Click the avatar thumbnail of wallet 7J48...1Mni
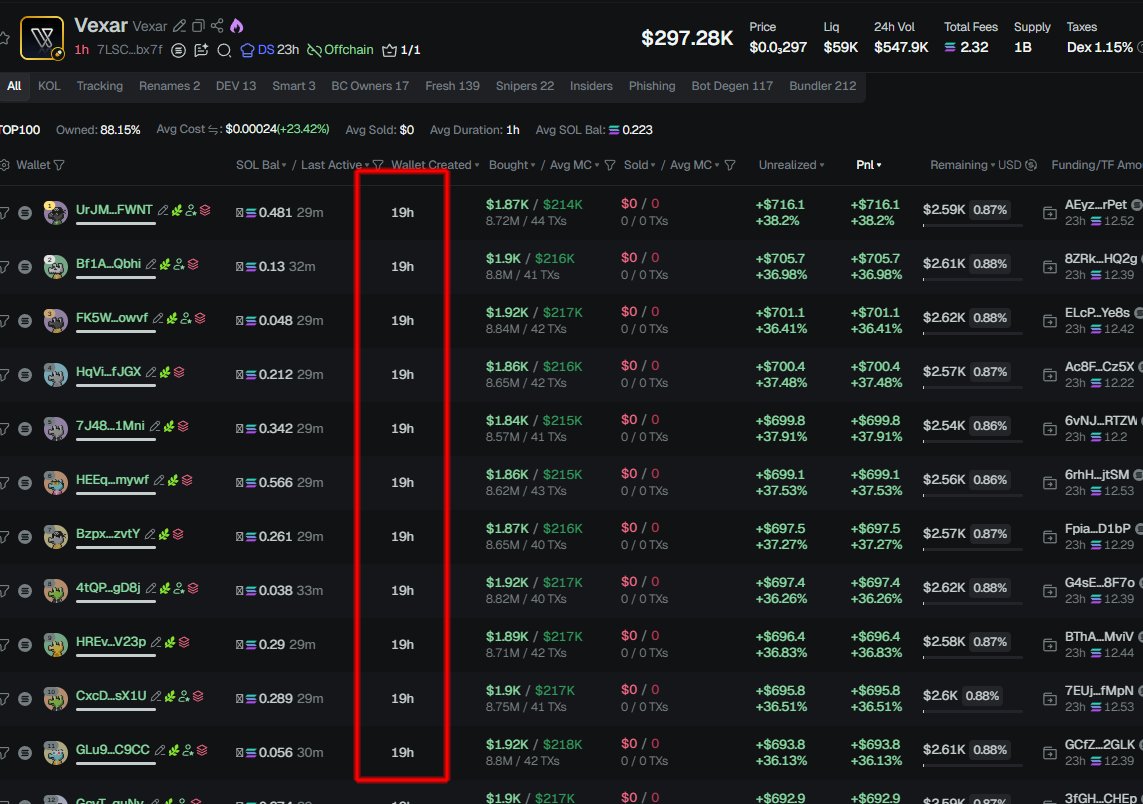The image size is (1143, 804). [55, 428]
